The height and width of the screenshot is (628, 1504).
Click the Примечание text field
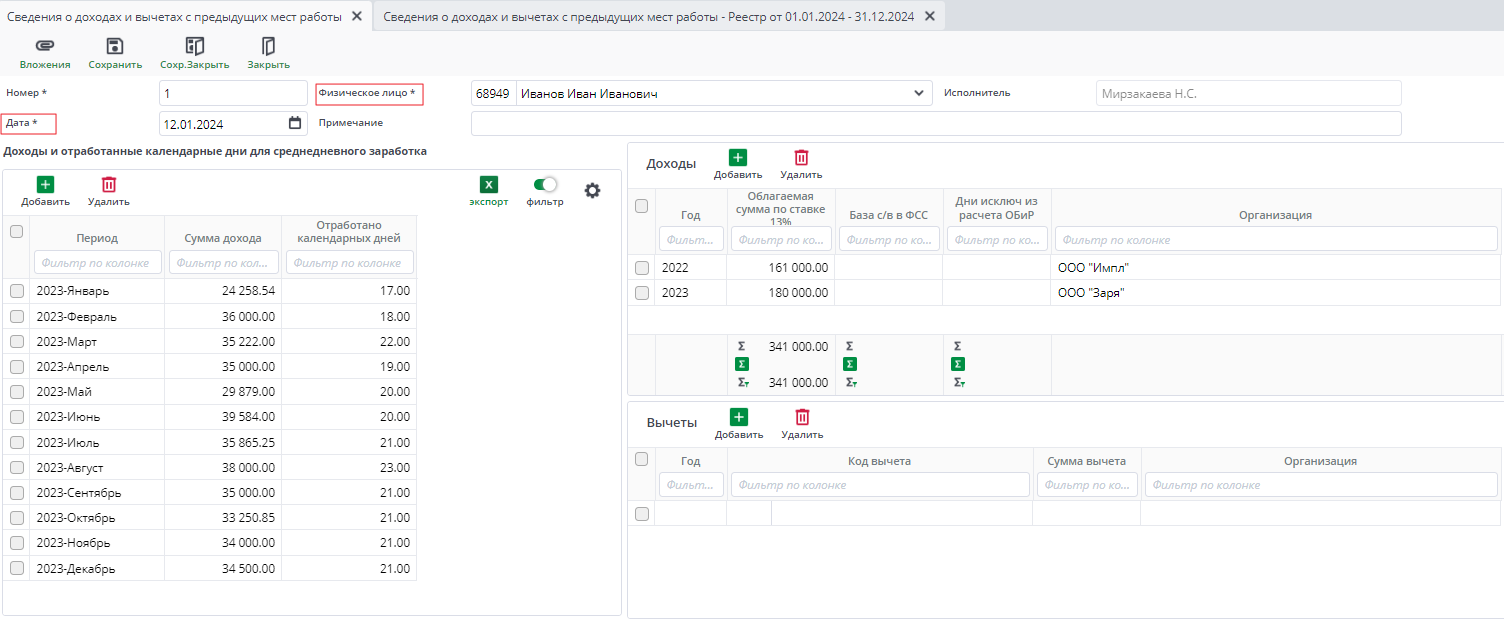(935, 123)
